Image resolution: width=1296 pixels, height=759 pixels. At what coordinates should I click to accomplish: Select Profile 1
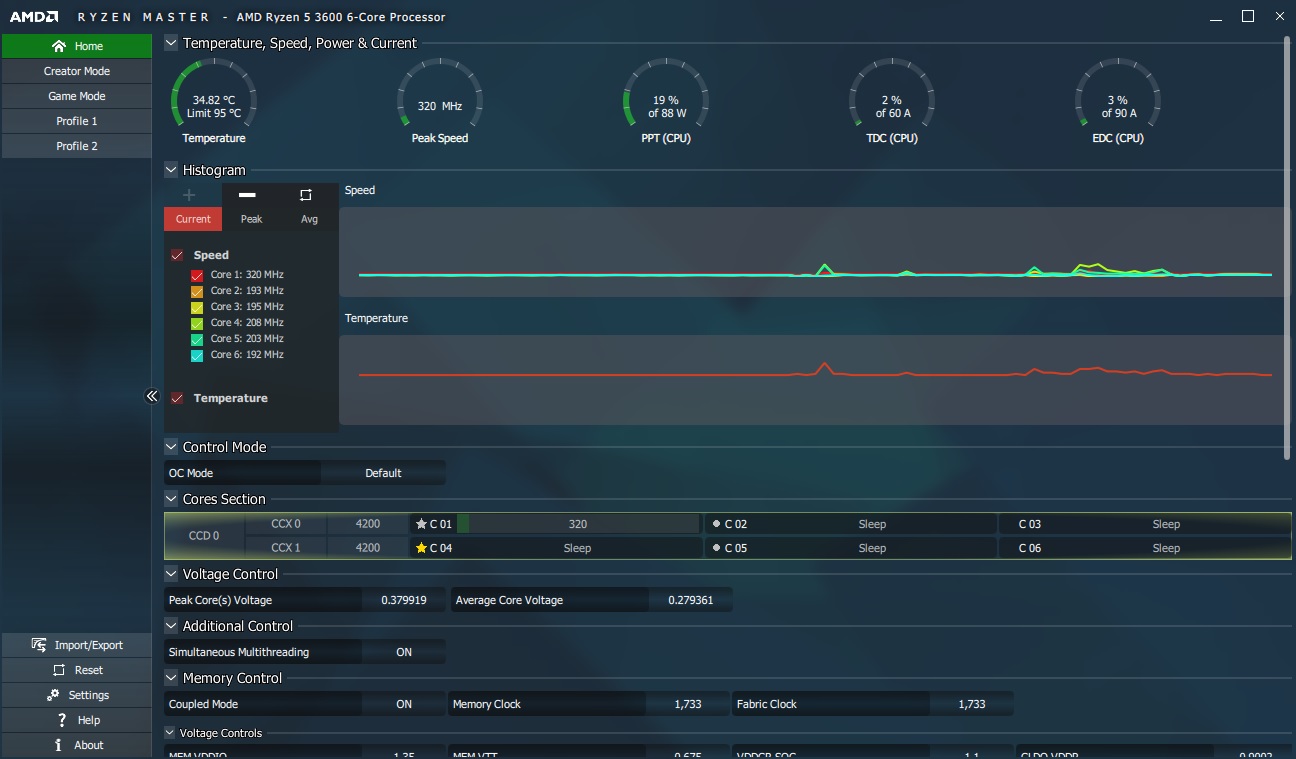click(76, 121)
